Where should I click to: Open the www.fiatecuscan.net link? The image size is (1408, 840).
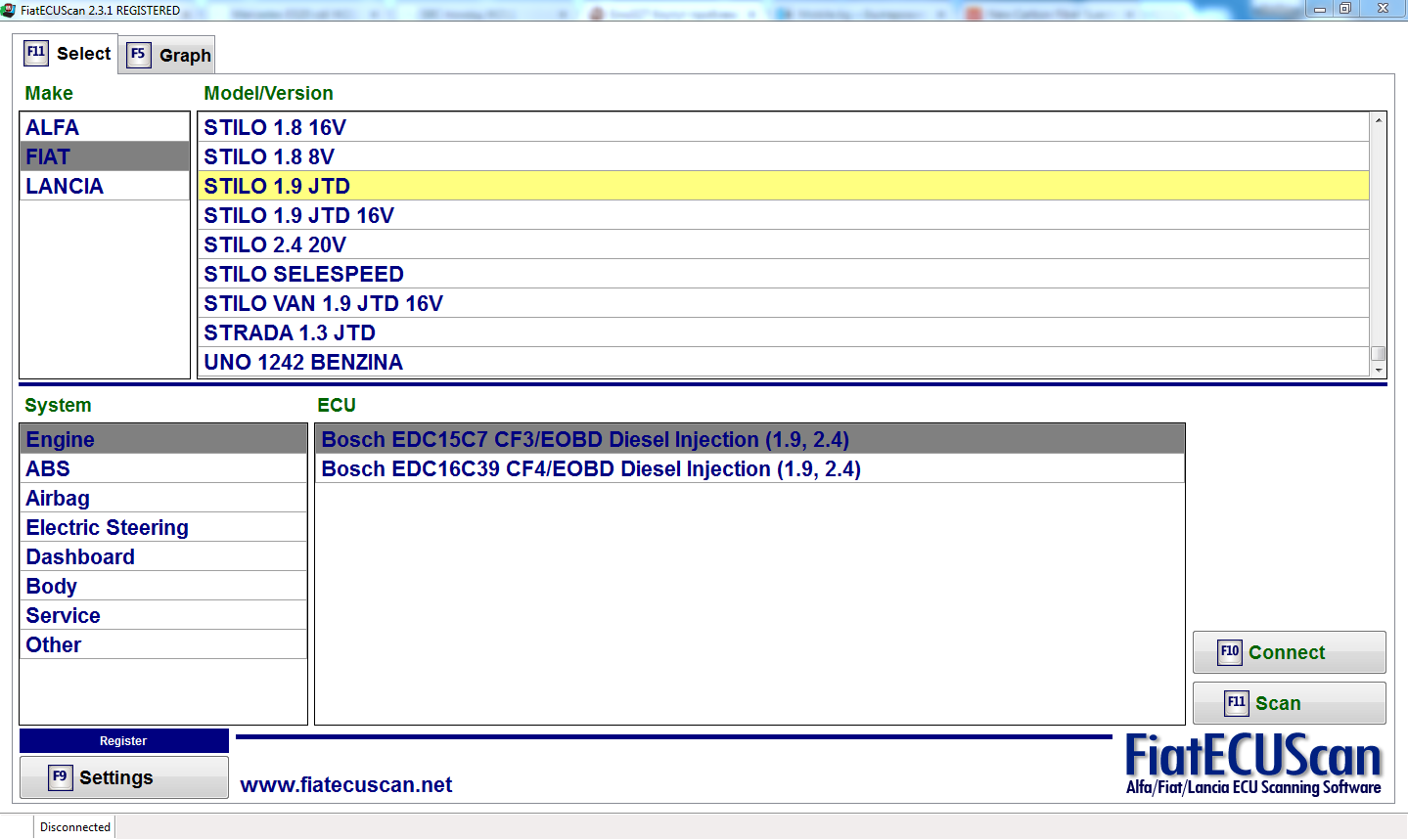[346, 785]
